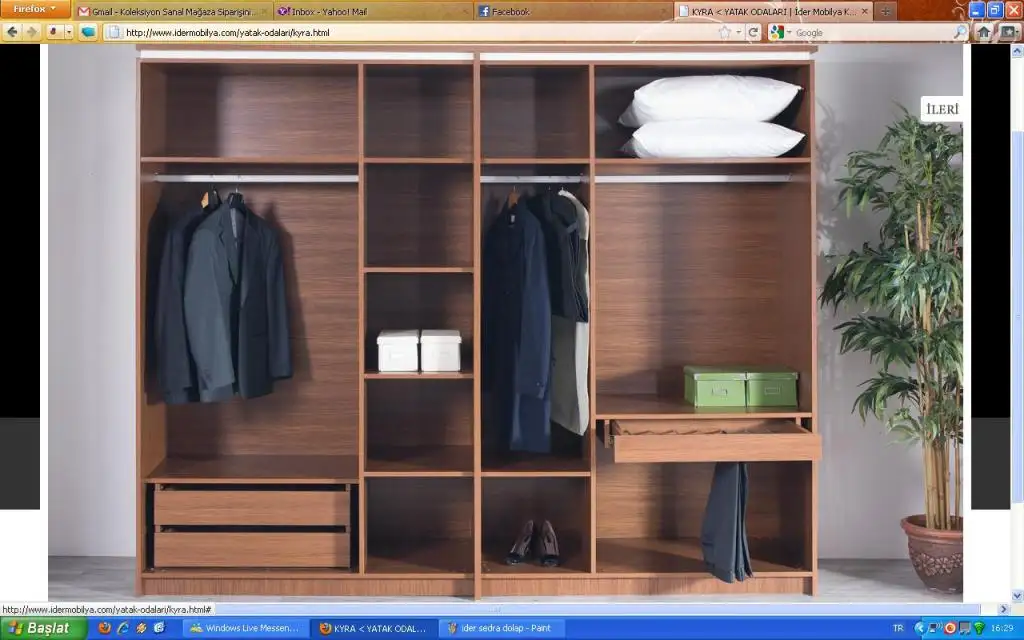Open Windows Live Messenger from taskbar

(x=246, y=628)
